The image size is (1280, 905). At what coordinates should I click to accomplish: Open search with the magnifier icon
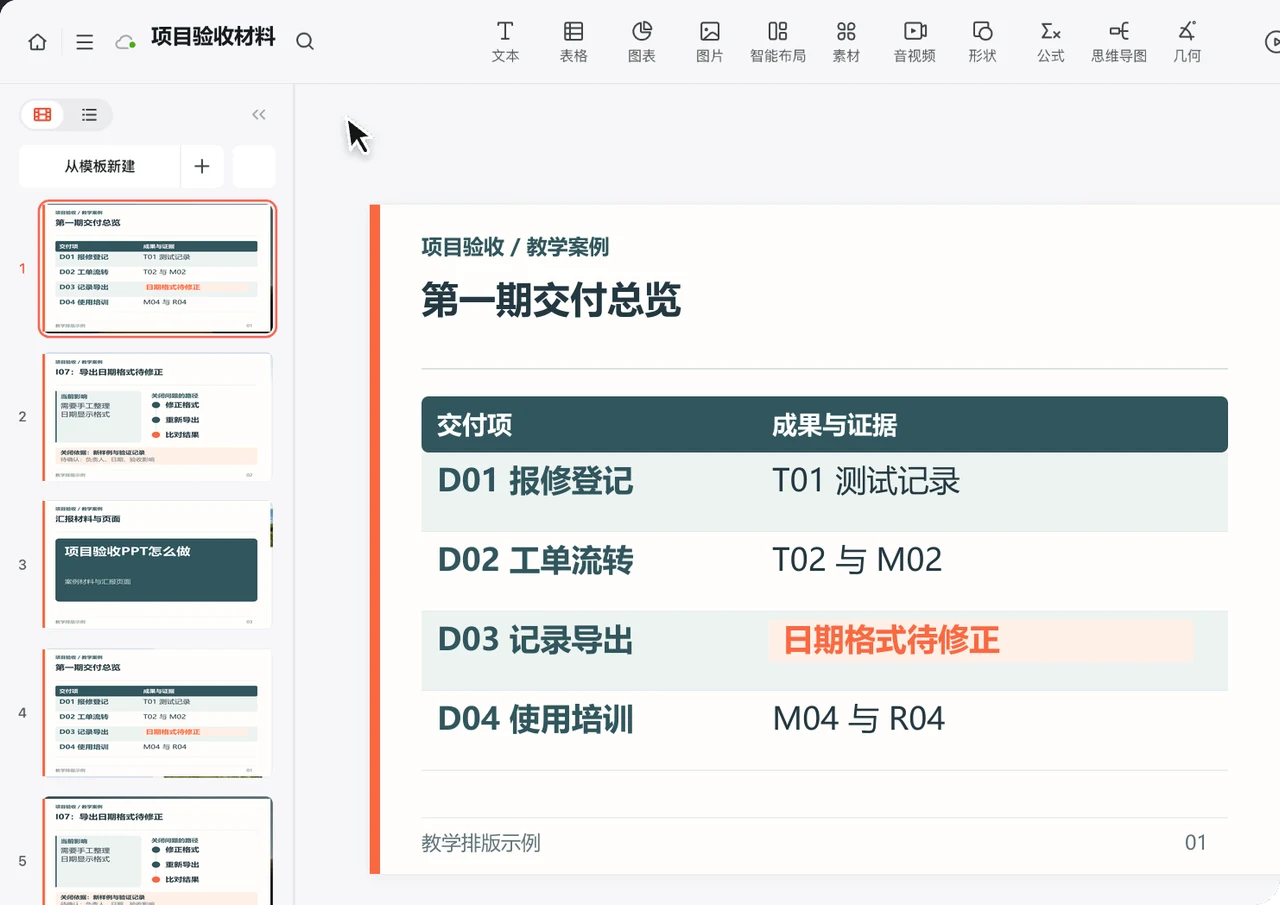(305, 41)
